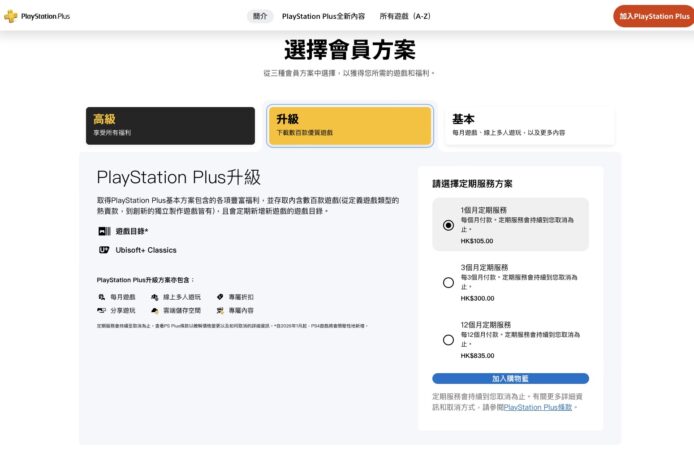This screenshot has height=456, width=694.
Task: Click the blue 加入購物籃 button
Action: tap(510, 379)
